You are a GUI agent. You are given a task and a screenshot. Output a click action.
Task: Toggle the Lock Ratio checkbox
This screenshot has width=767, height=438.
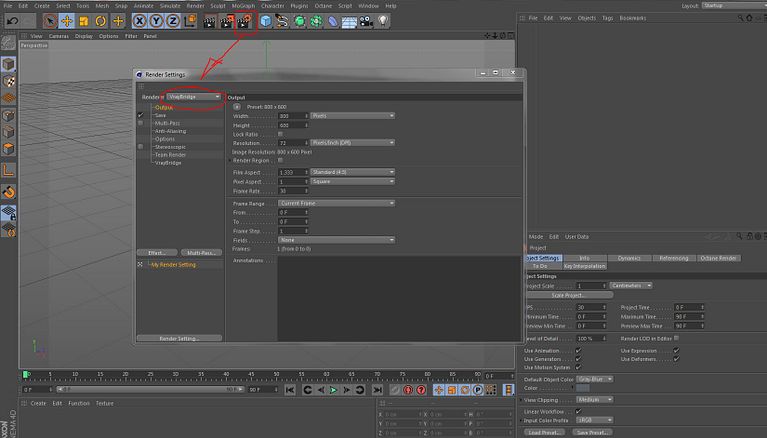click(x=280, y=134)
